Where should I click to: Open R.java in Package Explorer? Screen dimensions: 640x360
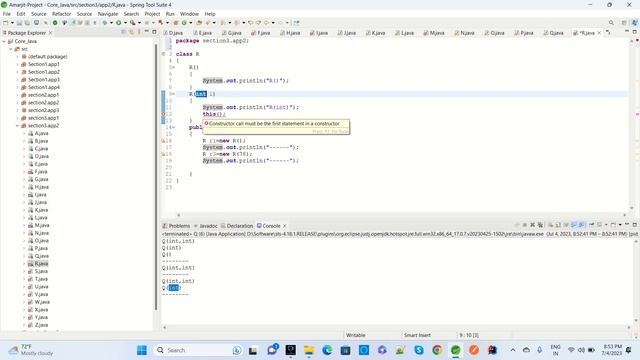click(x=38, y=264)
